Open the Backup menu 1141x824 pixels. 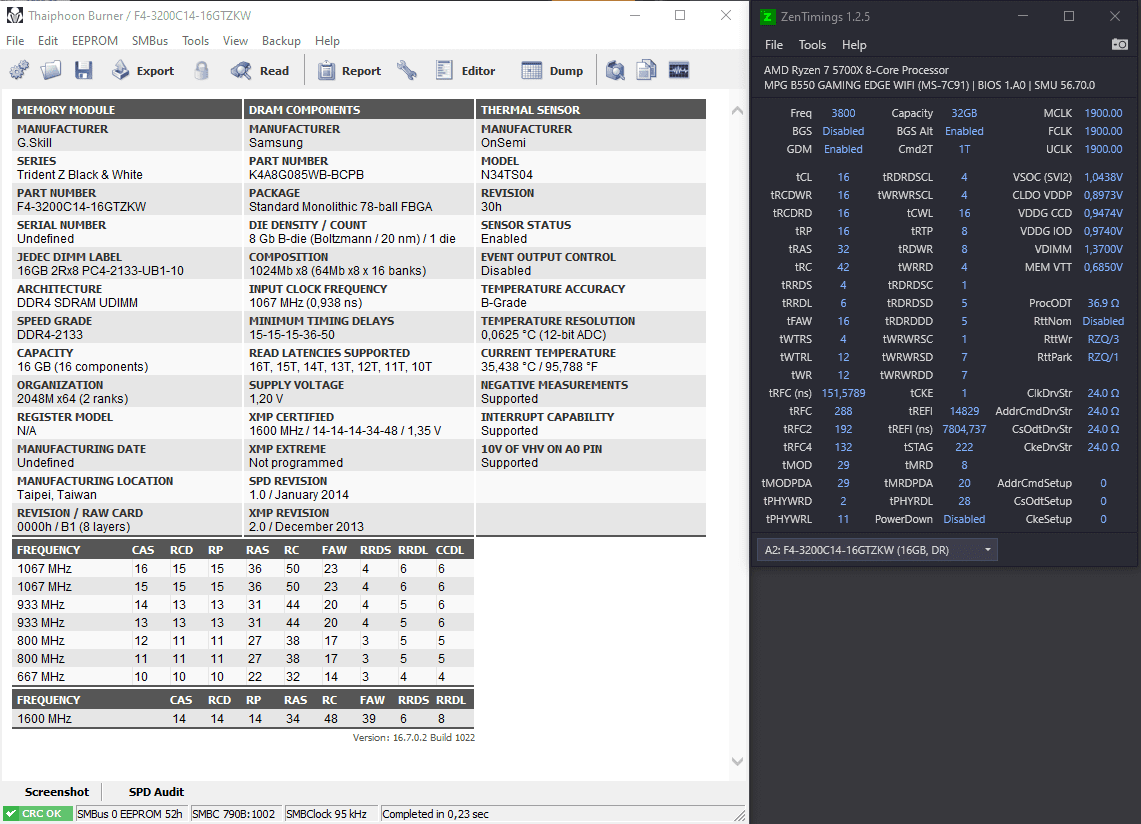click(281, 41)
